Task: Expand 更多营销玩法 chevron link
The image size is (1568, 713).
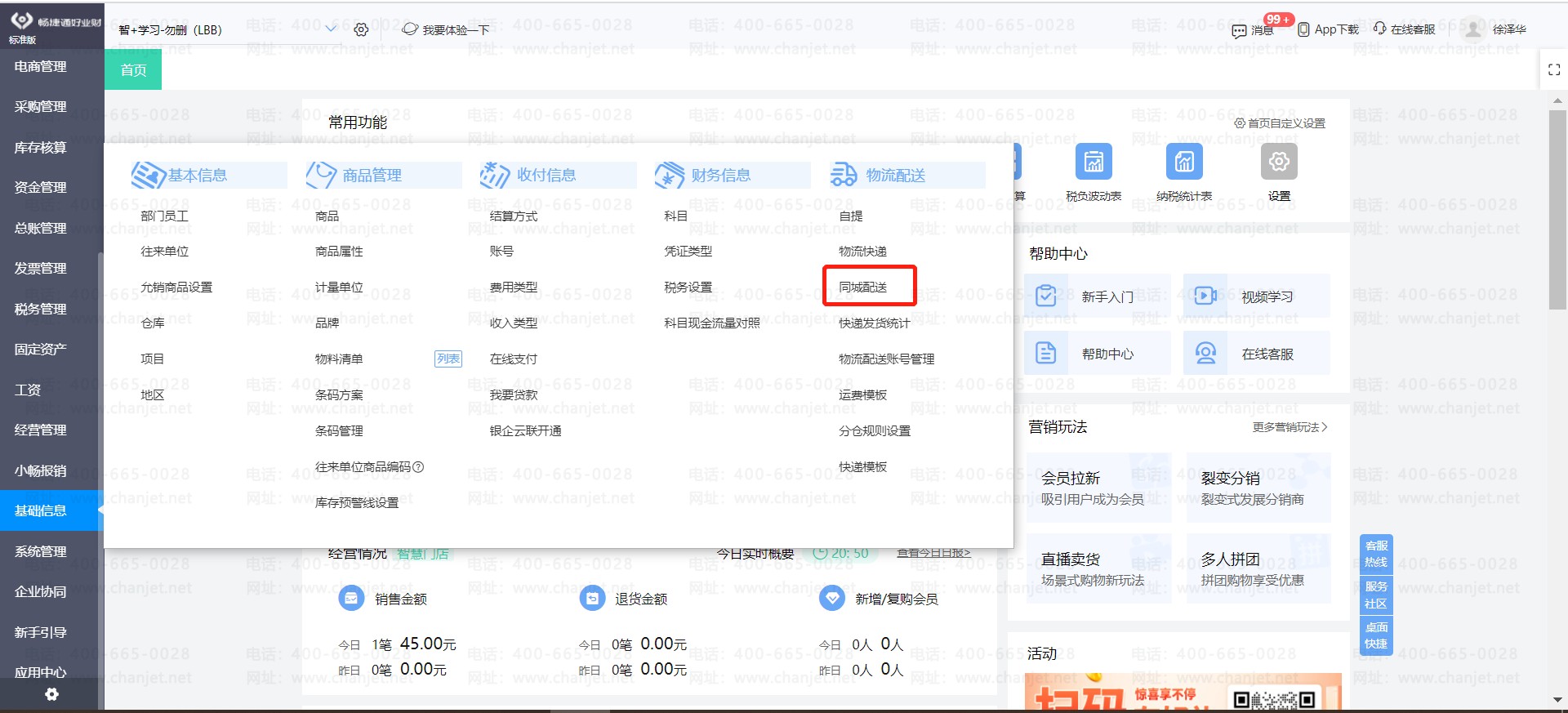Action: (x=1290, y=427)
